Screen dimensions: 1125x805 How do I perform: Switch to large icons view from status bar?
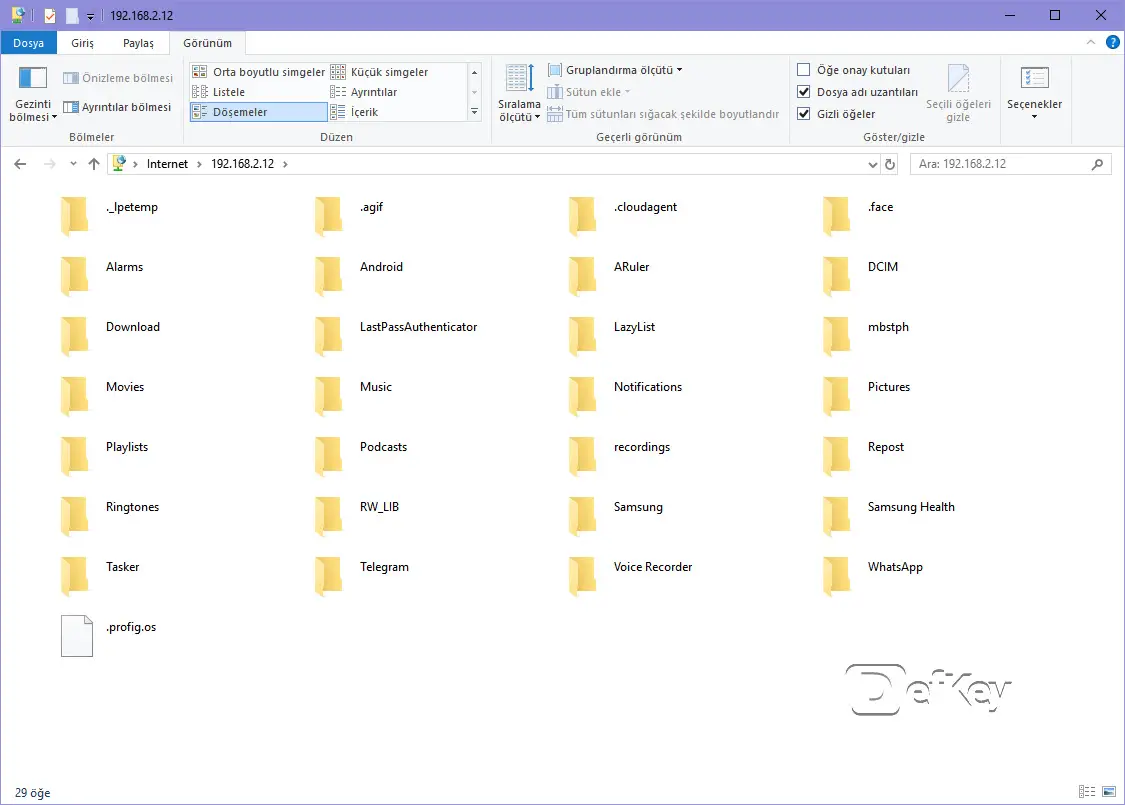[1109, 791]
